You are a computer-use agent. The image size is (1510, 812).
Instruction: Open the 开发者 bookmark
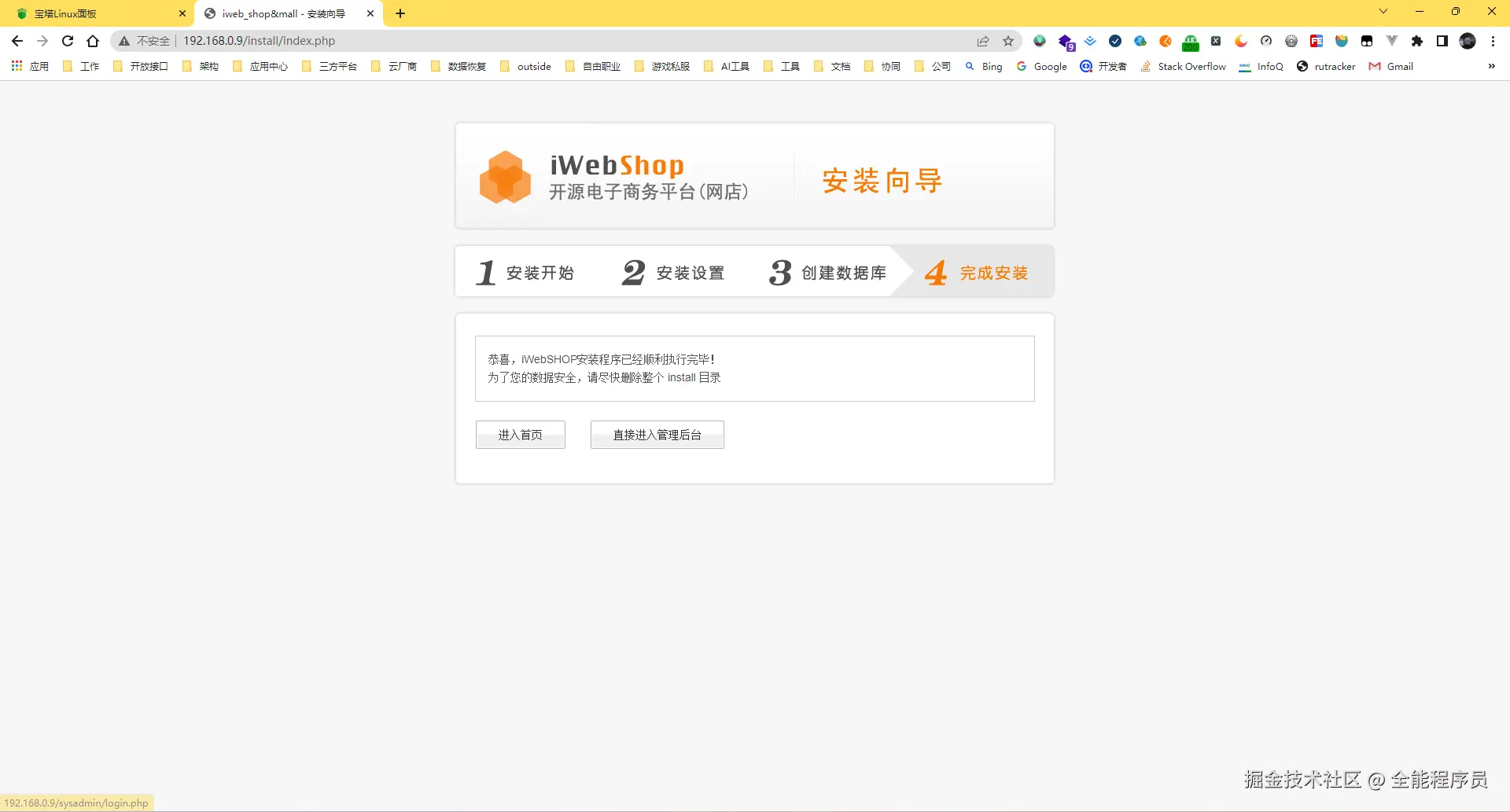(x=1104, y=66)
